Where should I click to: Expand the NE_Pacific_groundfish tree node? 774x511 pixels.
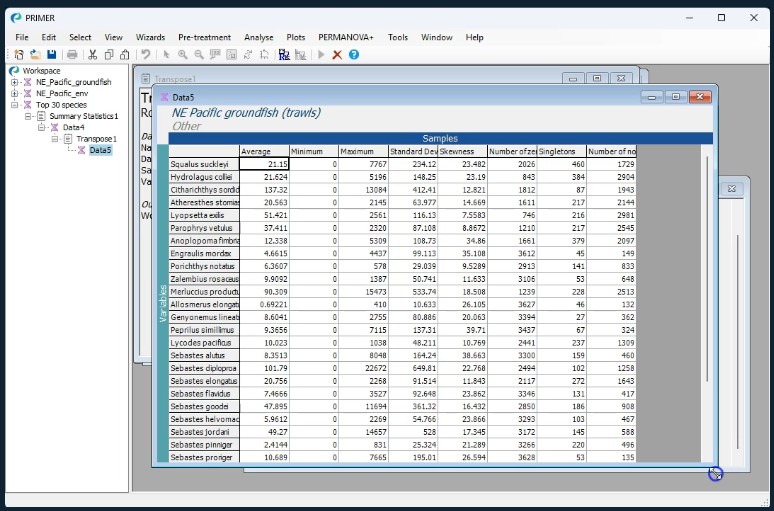pos(14,82)
